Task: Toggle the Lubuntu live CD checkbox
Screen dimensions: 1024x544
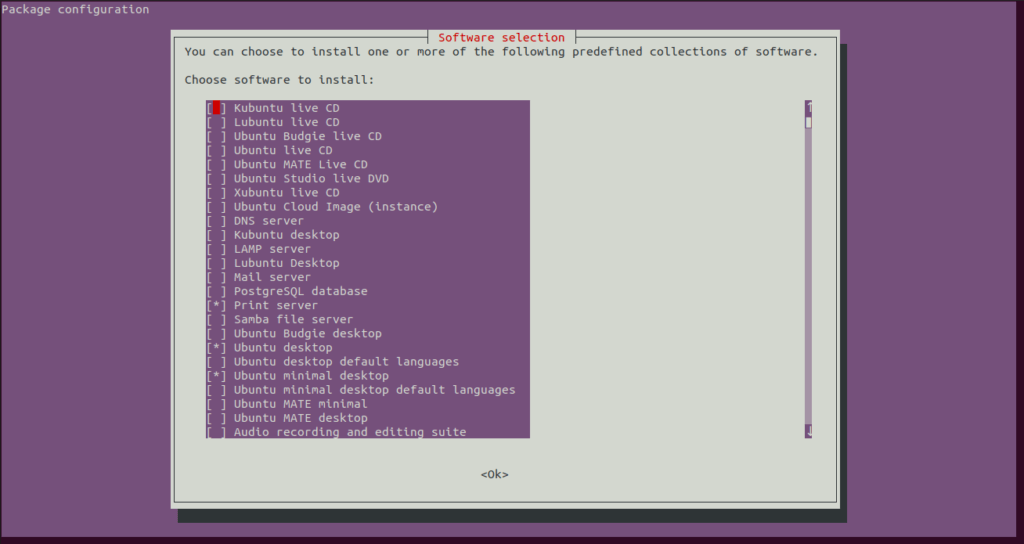Action: (216, 122)
